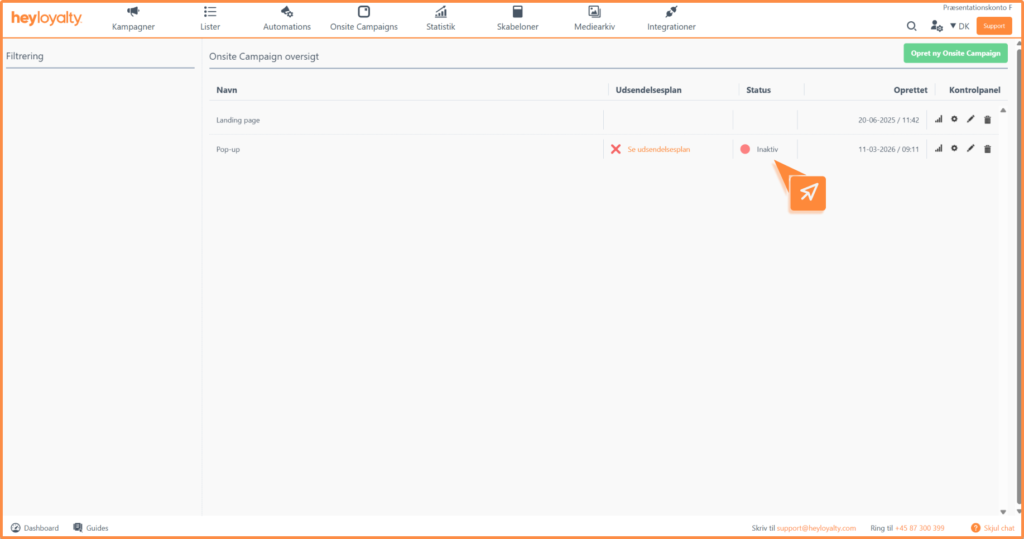Open statistics for the Pop-up campaign
The image size is (1024, 539).
point(938,149)
